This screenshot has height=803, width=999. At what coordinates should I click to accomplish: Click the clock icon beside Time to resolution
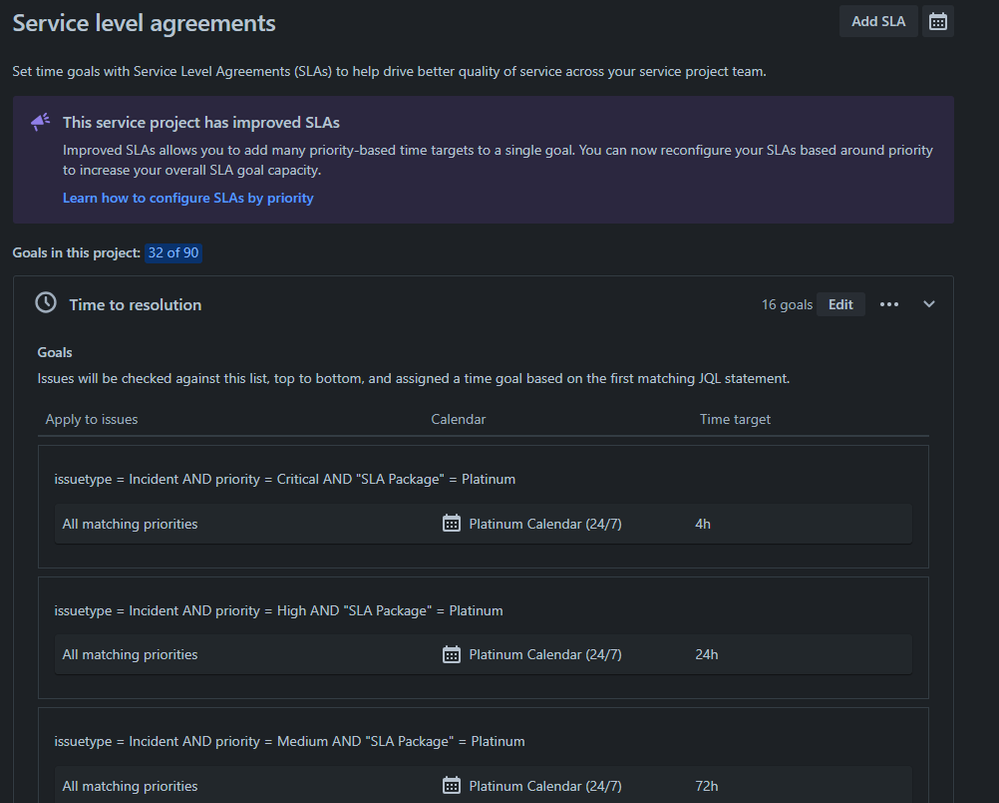click(44, 304)
